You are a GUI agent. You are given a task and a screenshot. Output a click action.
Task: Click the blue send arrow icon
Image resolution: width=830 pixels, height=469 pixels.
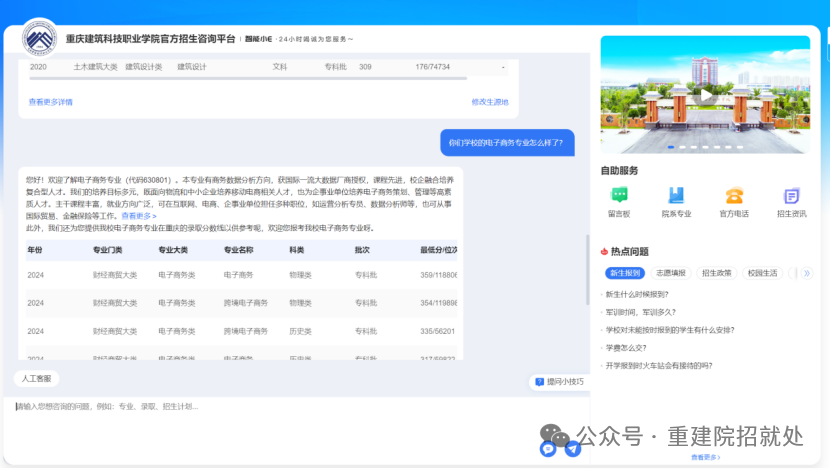tap(572, 449)
